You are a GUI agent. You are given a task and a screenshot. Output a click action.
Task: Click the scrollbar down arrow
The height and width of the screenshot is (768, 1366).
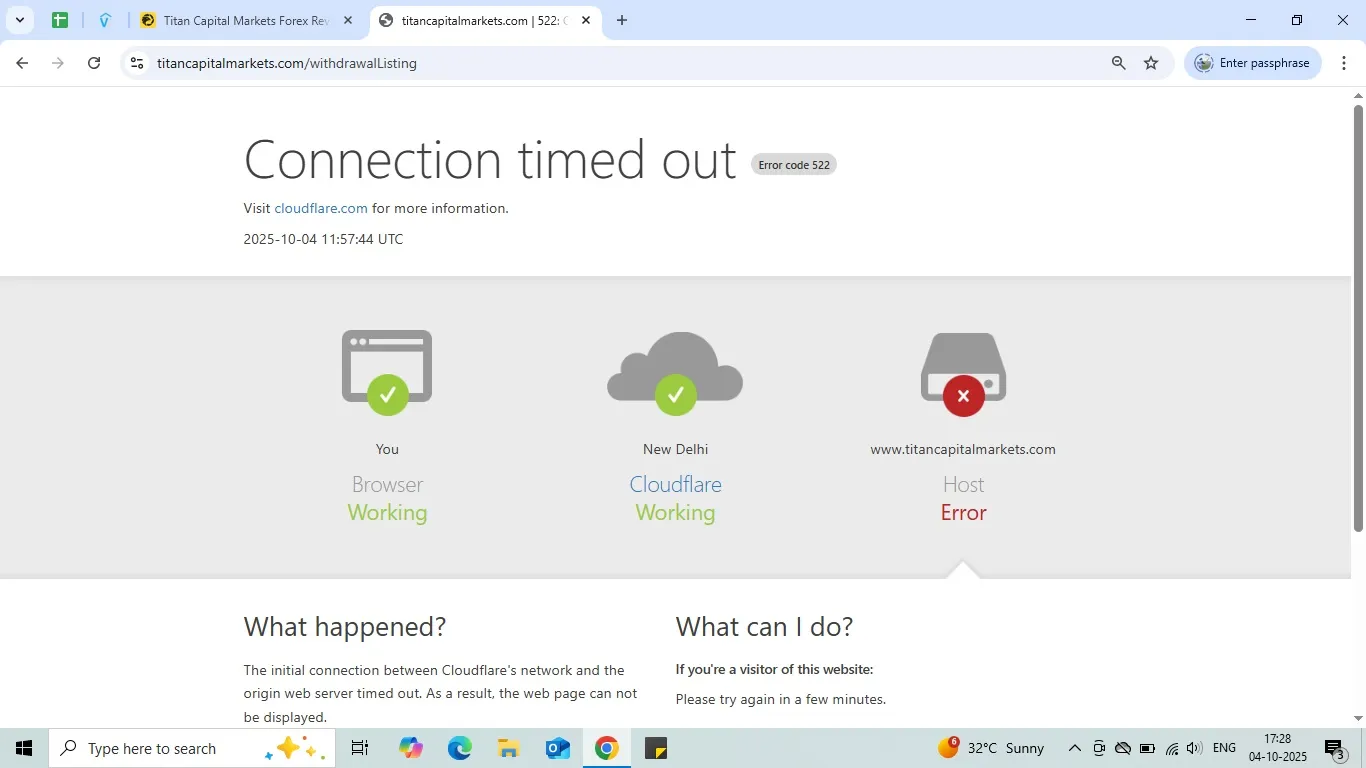1358,718
